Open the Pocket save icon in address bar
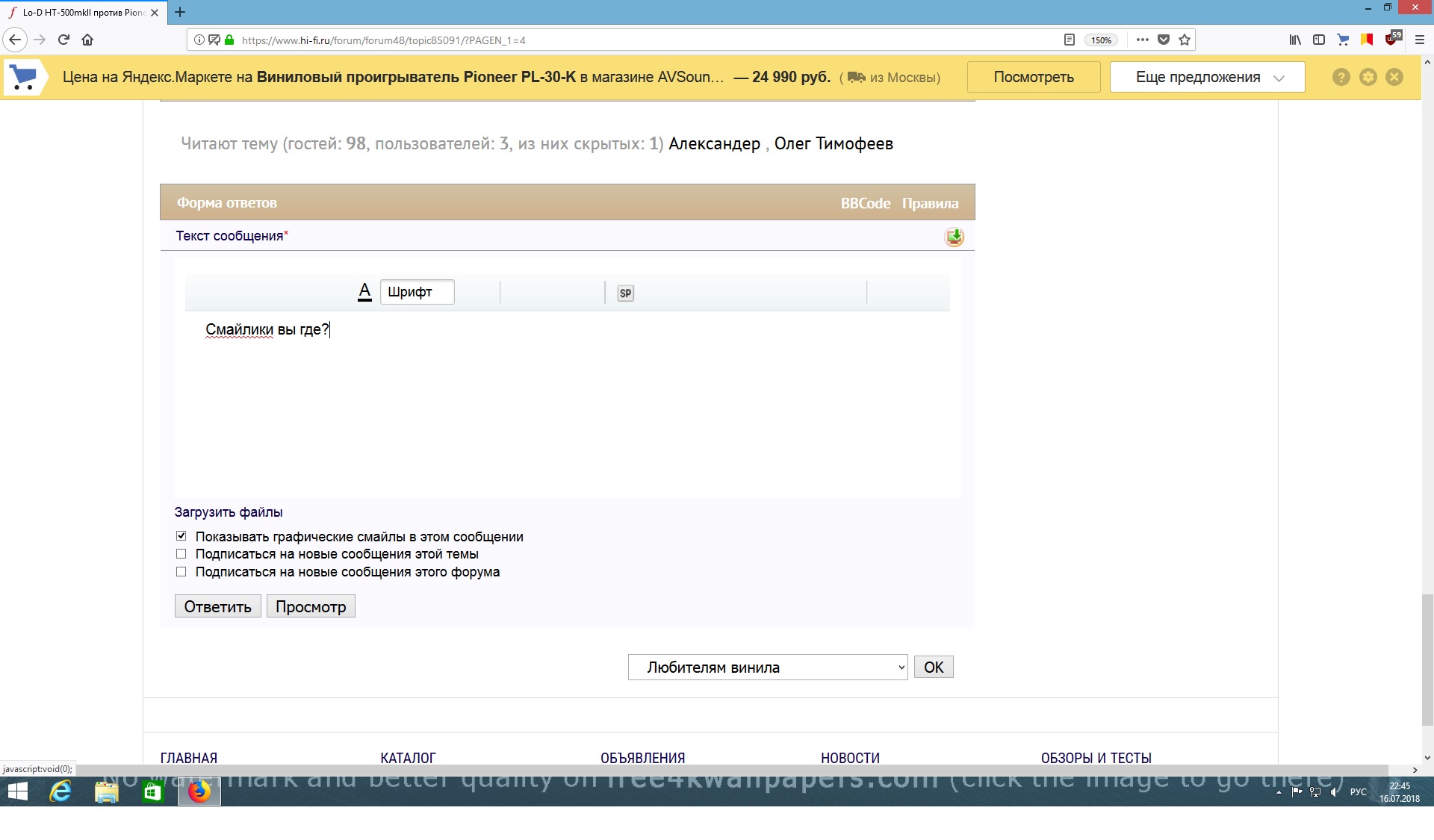 pyautogui.click(x=1163, y=40)
